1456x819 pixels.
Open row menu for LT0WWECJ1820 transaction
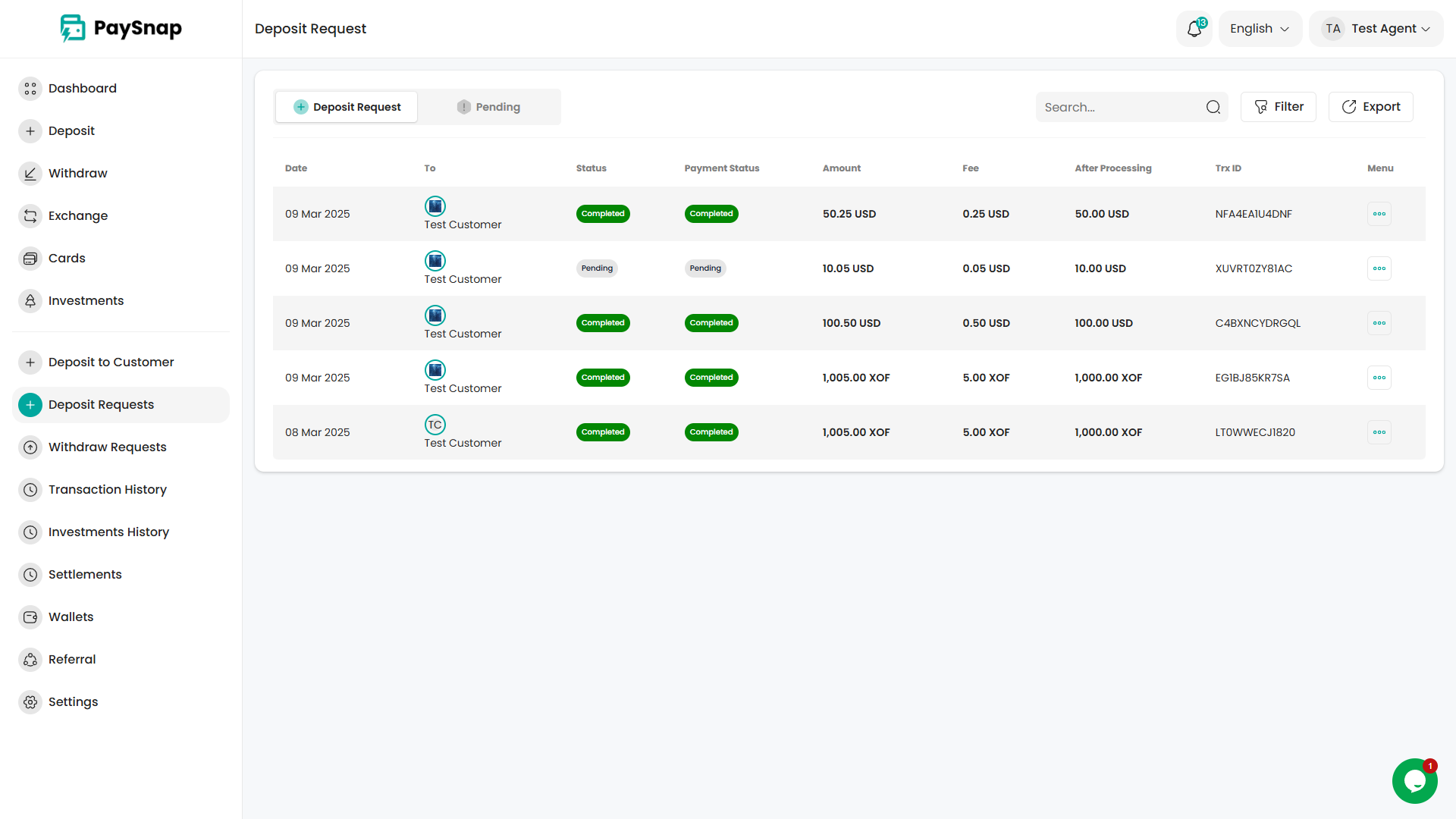coord(1379,432)
